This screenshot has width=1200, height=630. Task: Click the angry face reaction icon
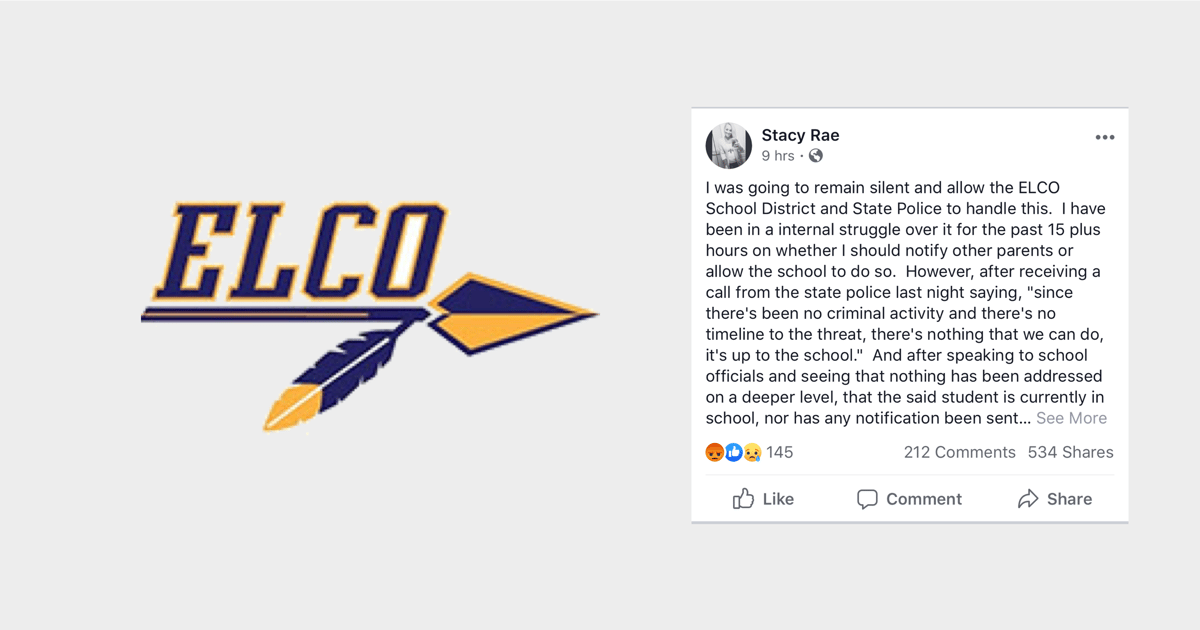click(715, 452)
